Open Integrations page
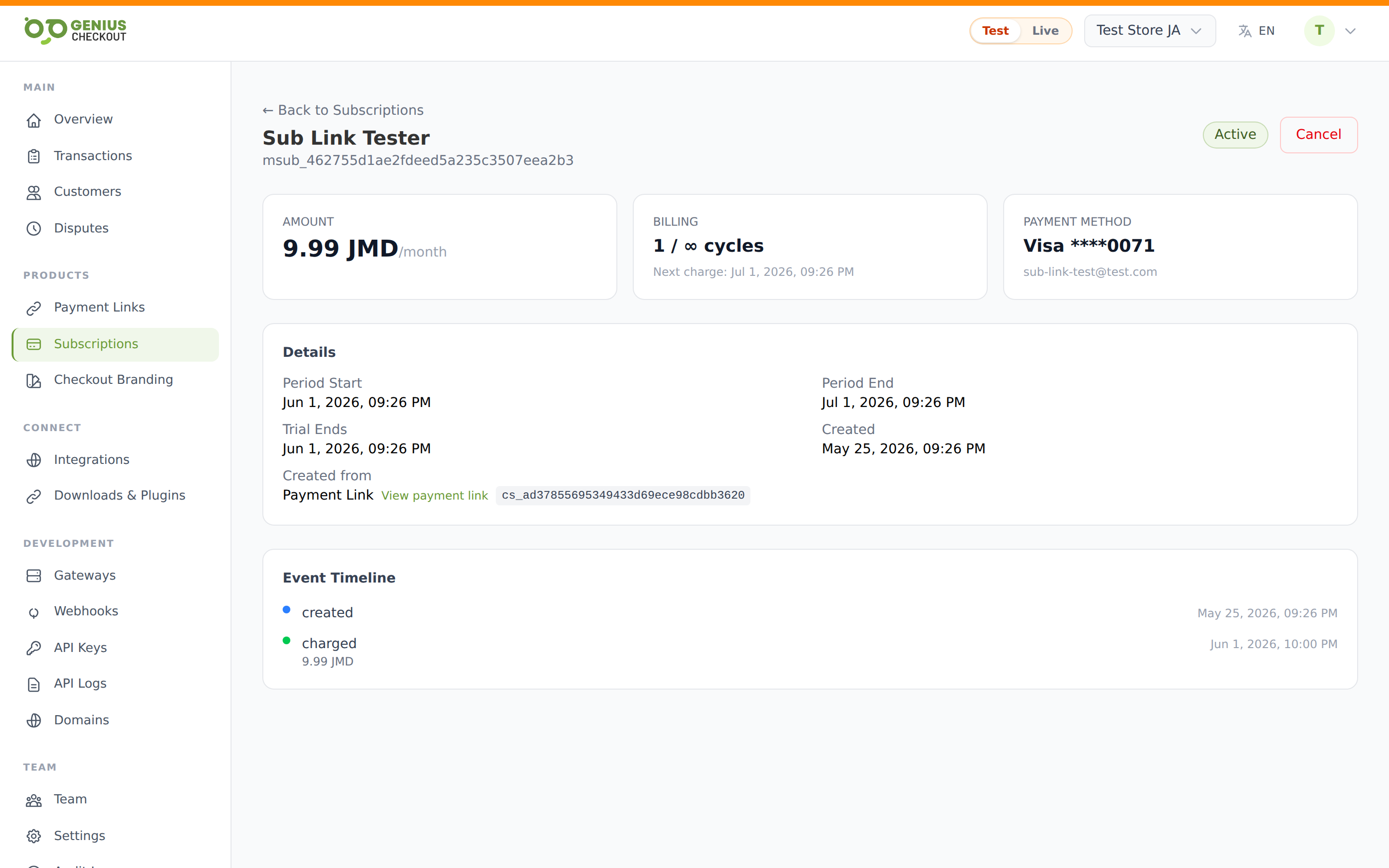Screen dimensions: 1389x868 point(115,459)
